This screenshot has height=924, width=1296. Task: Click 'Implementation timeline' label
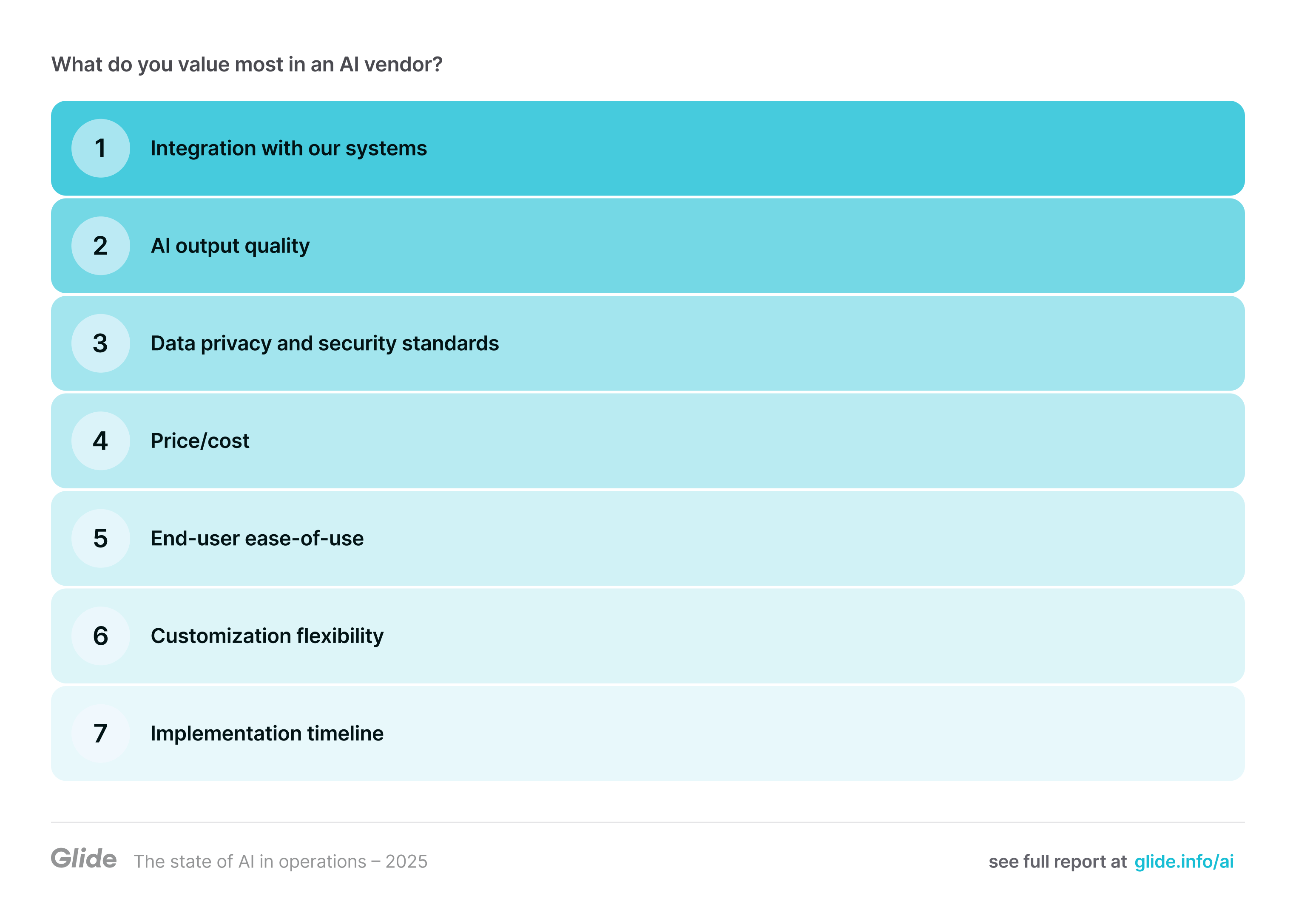(x=267, y=734)
